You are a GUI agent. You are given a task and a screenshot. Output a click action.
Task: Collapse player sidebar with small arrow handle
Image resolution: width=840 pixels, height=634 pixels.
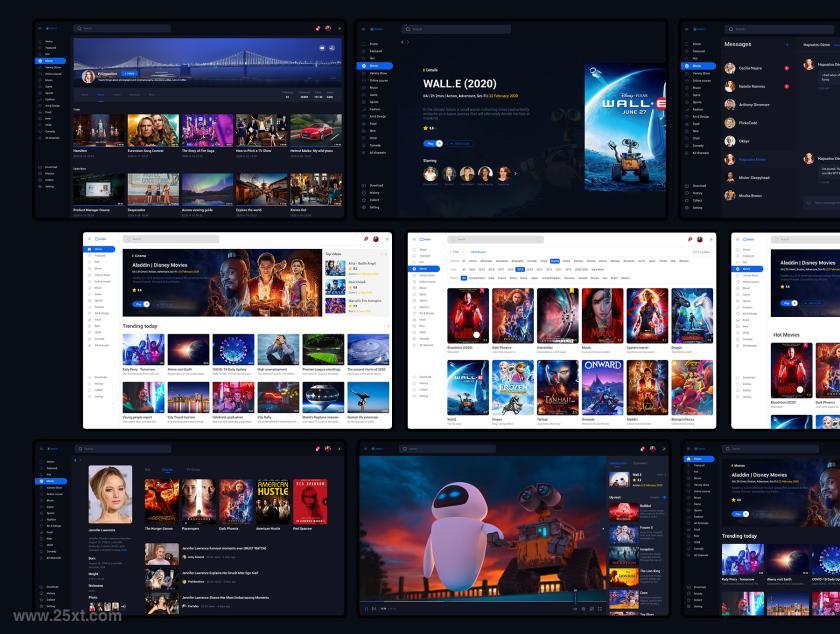pos(604,529)
